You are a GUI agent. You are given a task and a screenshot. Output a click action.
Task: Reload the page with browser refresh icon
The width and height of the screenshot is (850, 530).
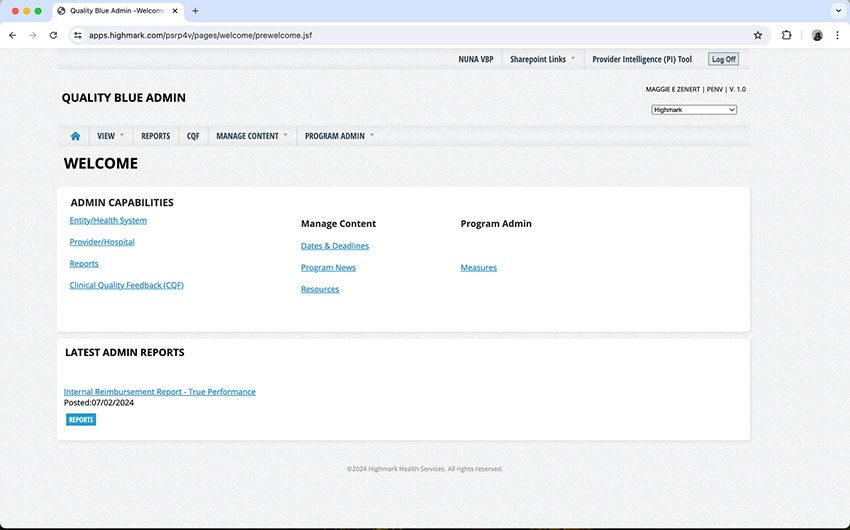point(53,35)
